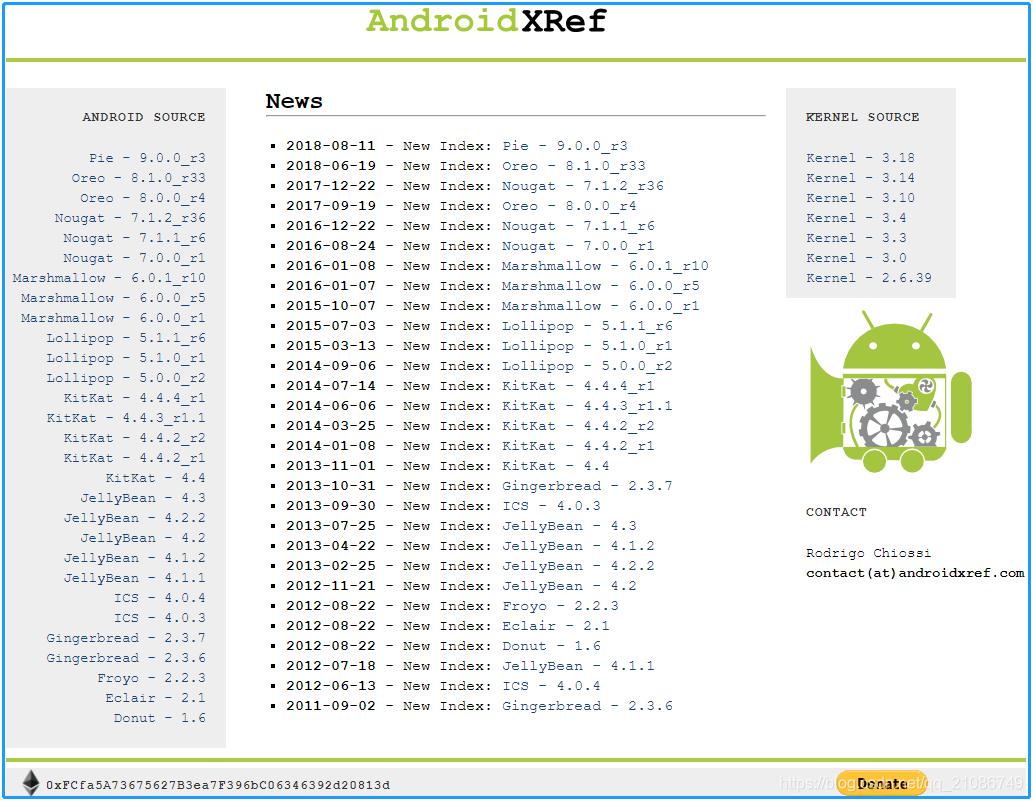The width and height of the screenshot is (1033, 802).
Task: Open Oreo 8.1.0_r33 in Android Source sidebar
Action: (x=138, y=178)
